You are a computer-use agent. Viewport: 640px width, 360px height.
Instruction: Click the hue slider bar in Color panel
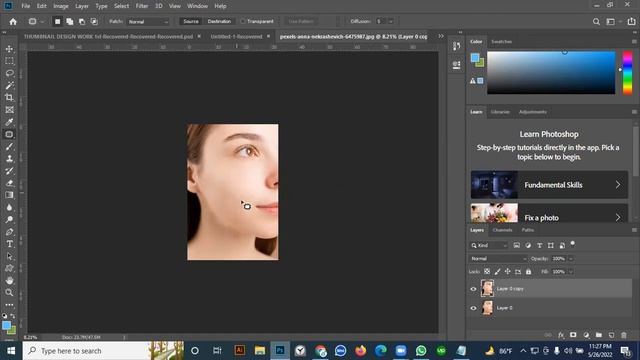point(627,73)
